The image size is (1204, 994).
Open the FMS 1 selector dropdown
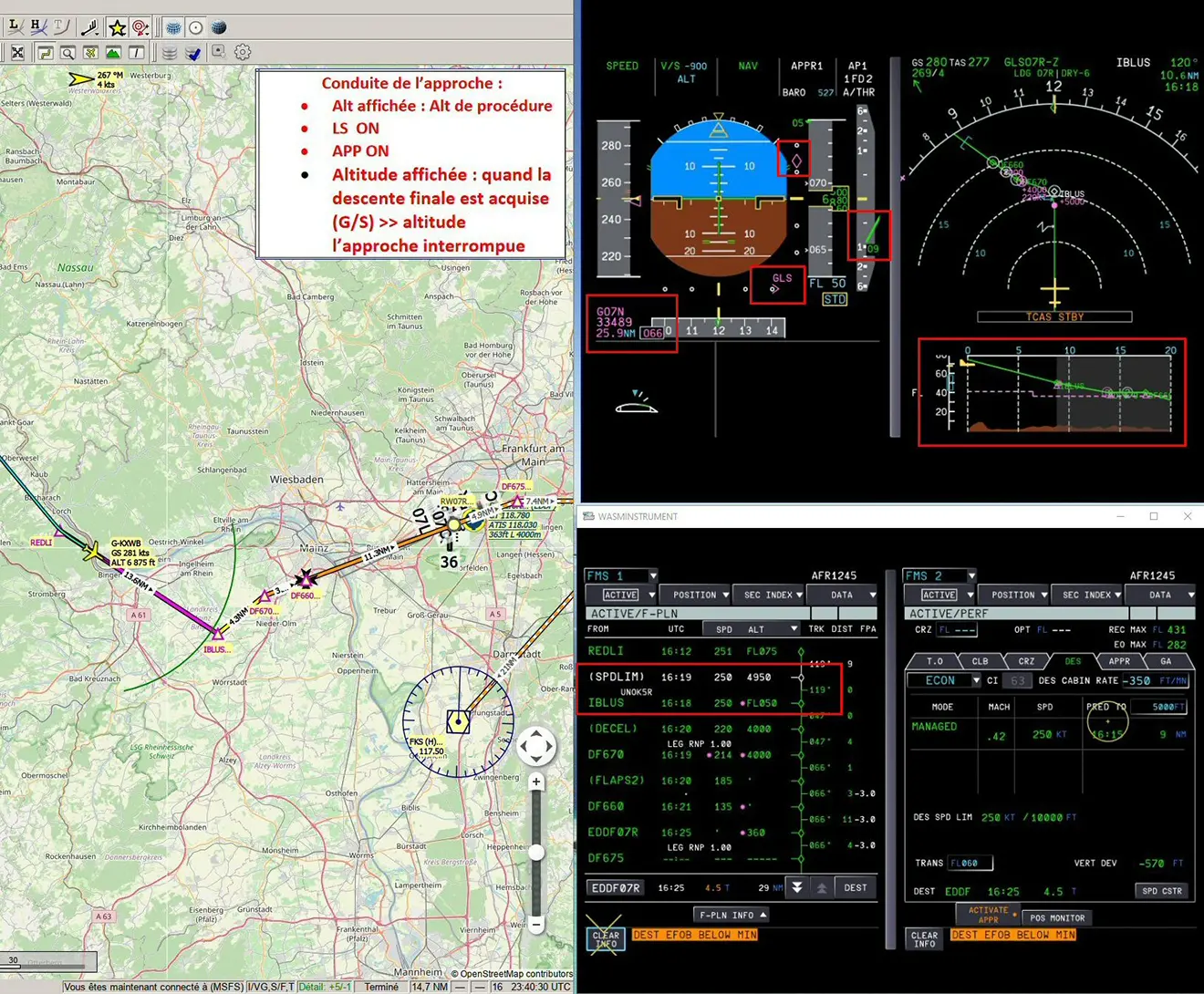coord(621,575)
